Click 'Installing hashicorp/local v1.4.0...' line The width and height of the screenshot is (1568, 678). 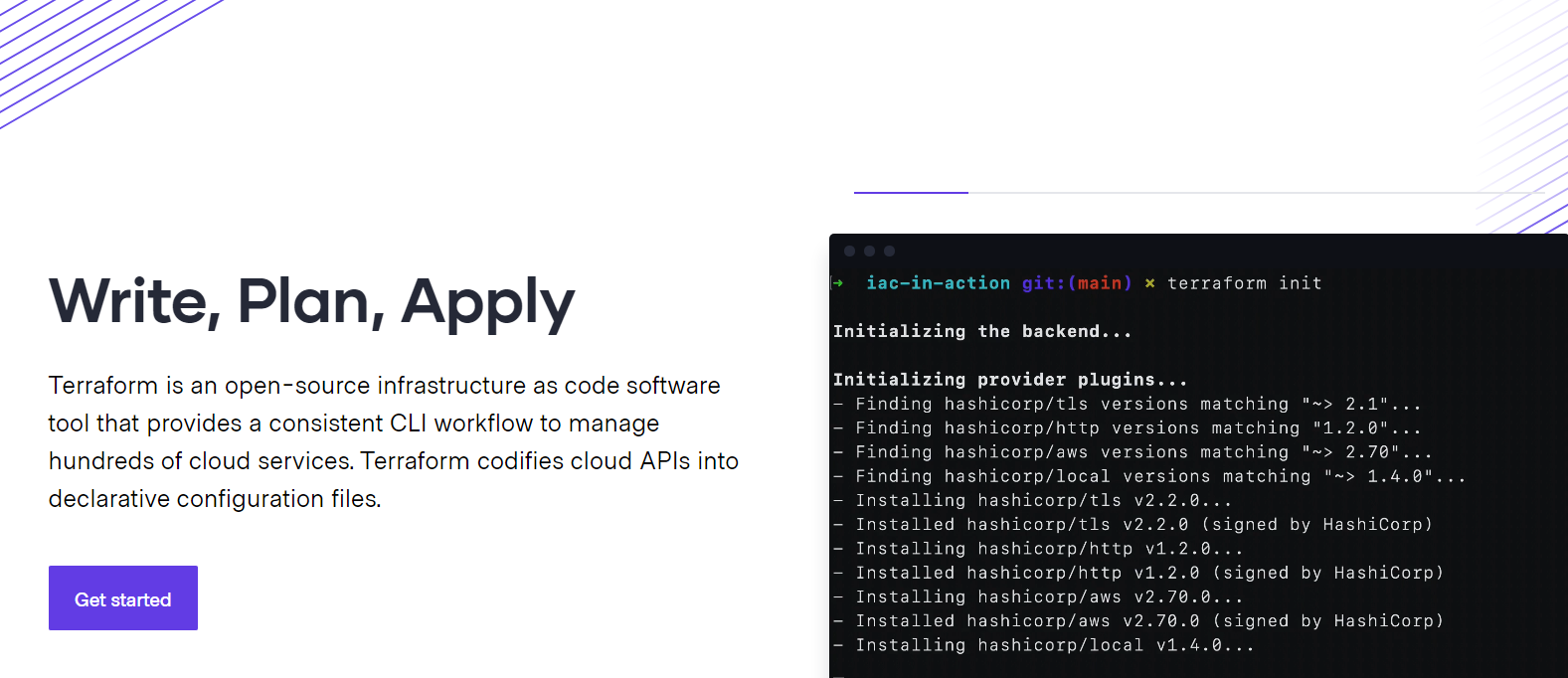pos(1044,645)
